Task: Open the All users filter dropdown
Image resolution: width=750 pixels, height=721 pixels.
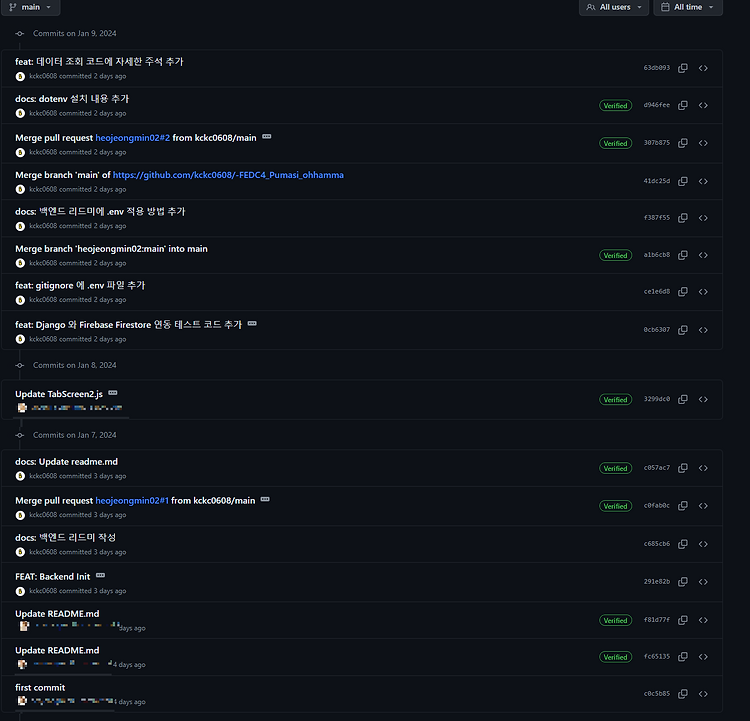Action: pyautogui.click(x=613, y=7)
